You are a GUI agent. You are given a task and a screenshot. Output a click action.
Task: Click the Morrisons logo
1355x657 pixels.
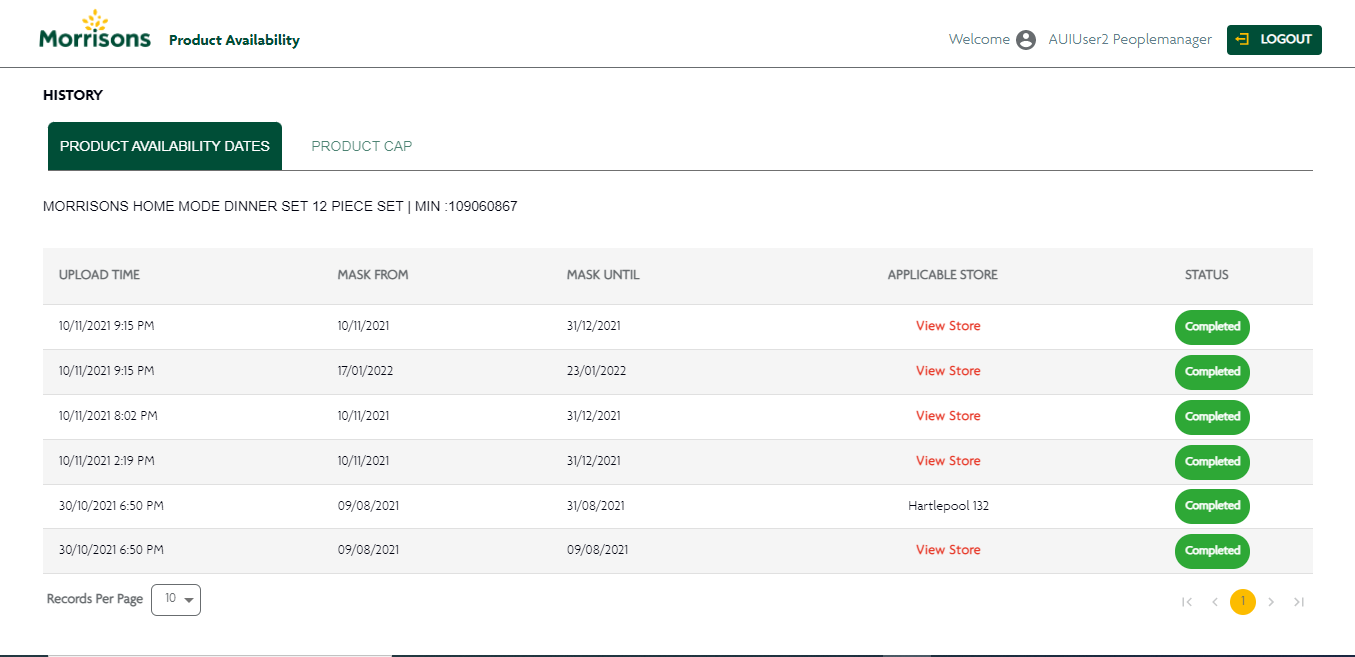coord(95,30)
